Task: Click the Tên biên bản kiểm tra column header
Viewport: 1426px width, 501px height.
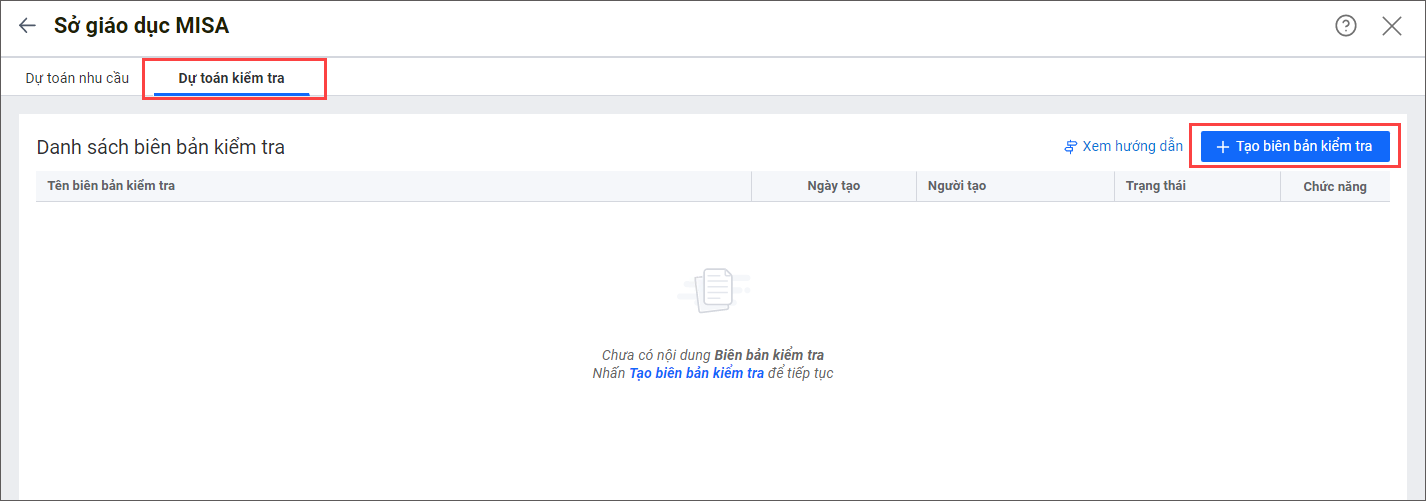Action: coord(111,186)
